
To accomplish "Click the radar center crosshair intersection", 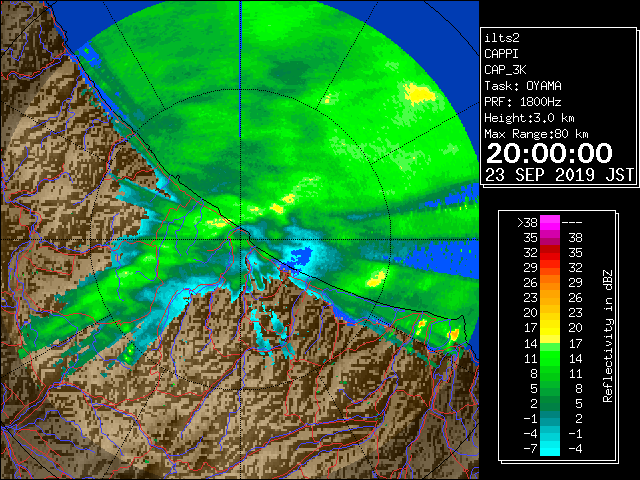I will coord(240,240).
